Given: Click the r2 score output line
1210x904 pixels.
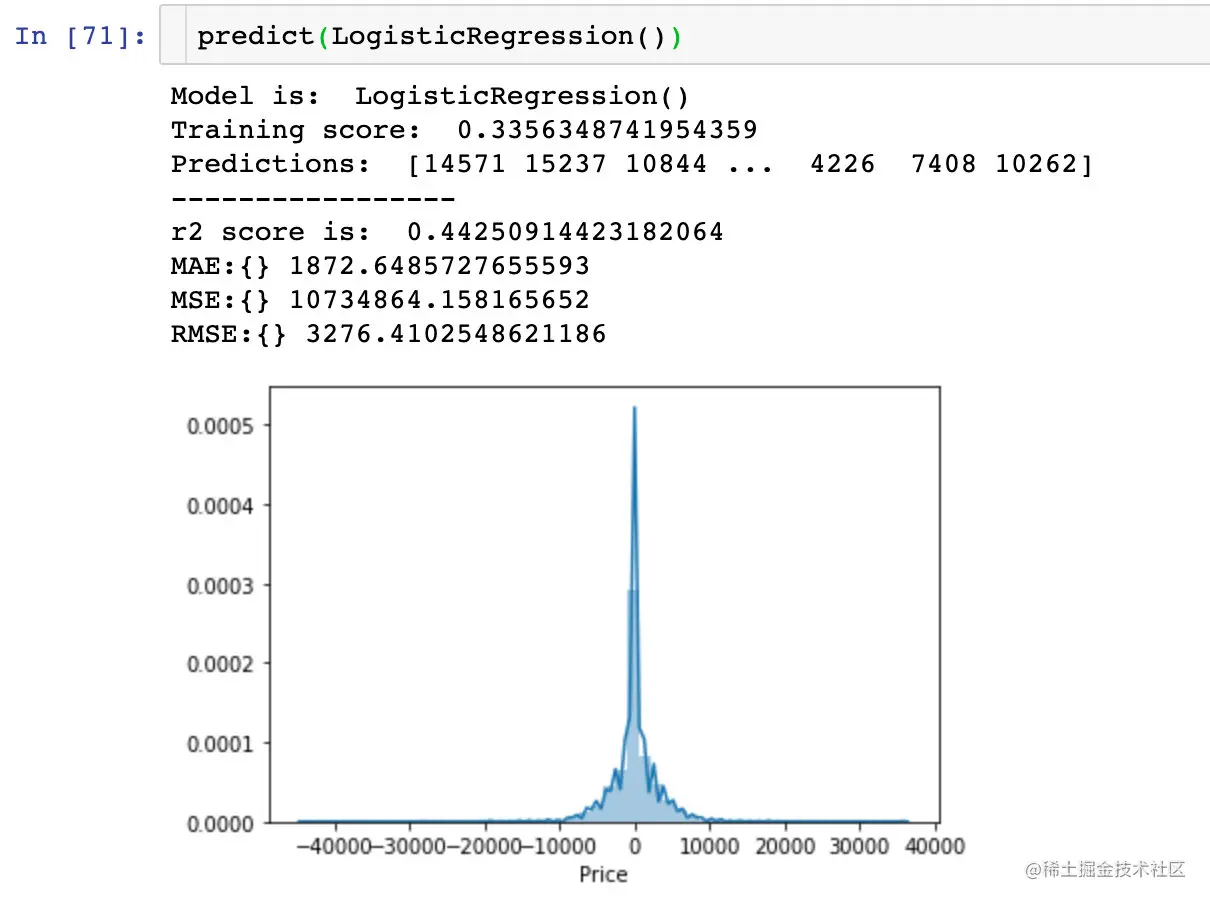Looking at the screenshot, I should [x=447, y=232].
